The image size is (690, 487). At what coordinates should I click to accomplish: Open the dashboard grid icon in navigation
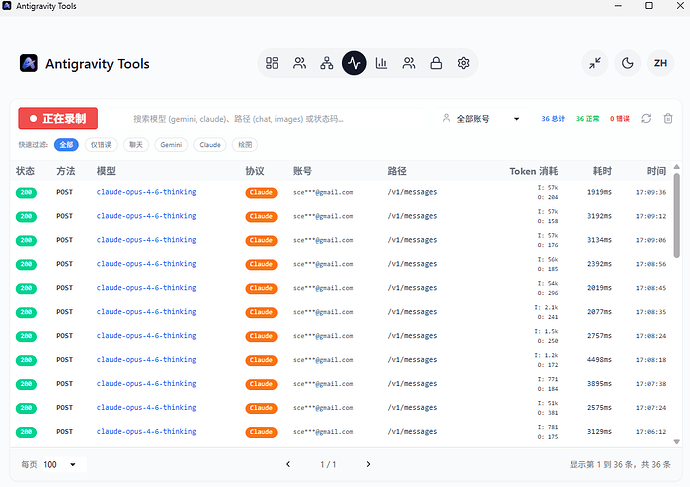[272, 63]
